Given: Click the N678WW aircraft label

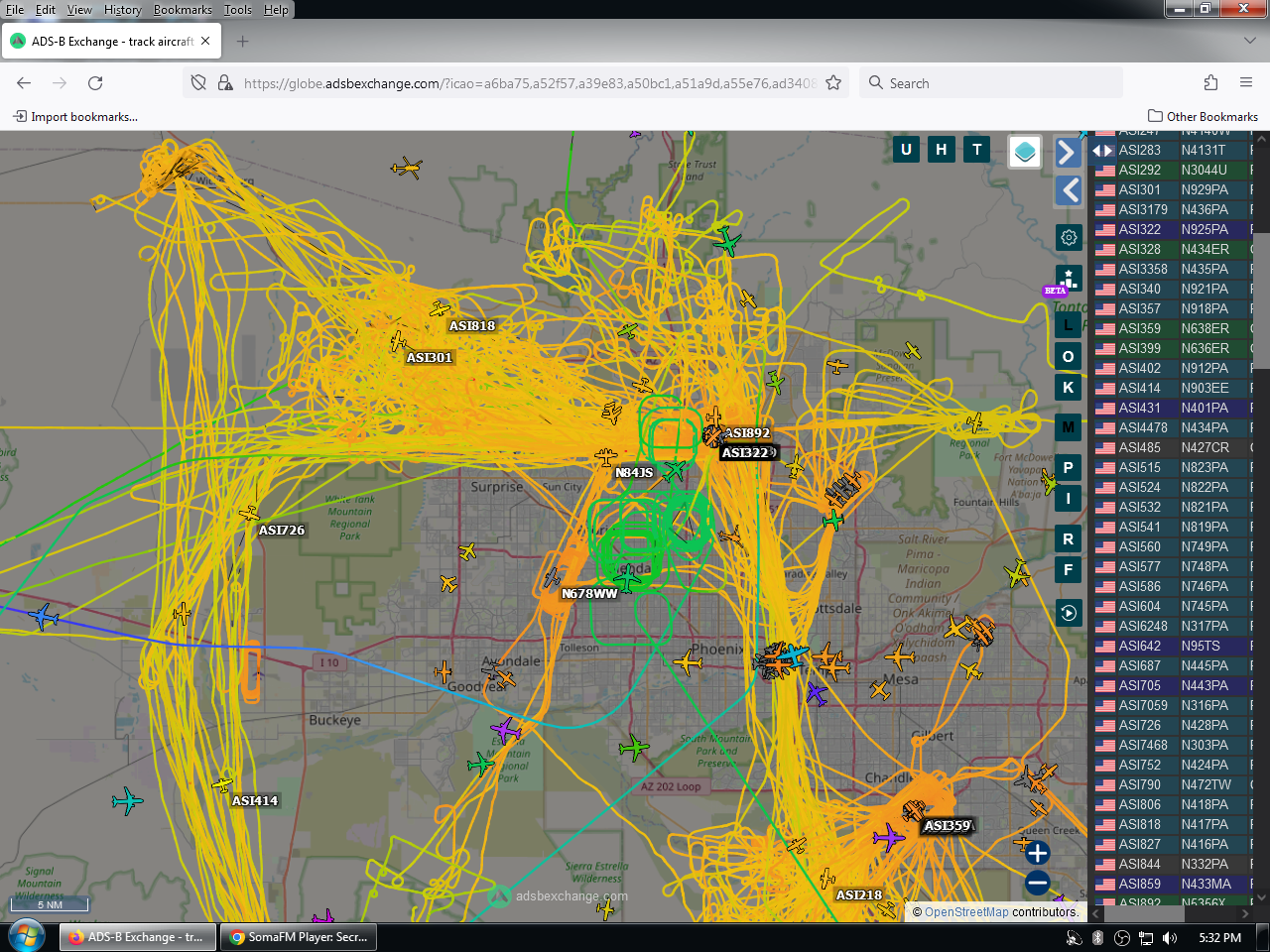Looking at the screenshot, I should tap(589, 594).
